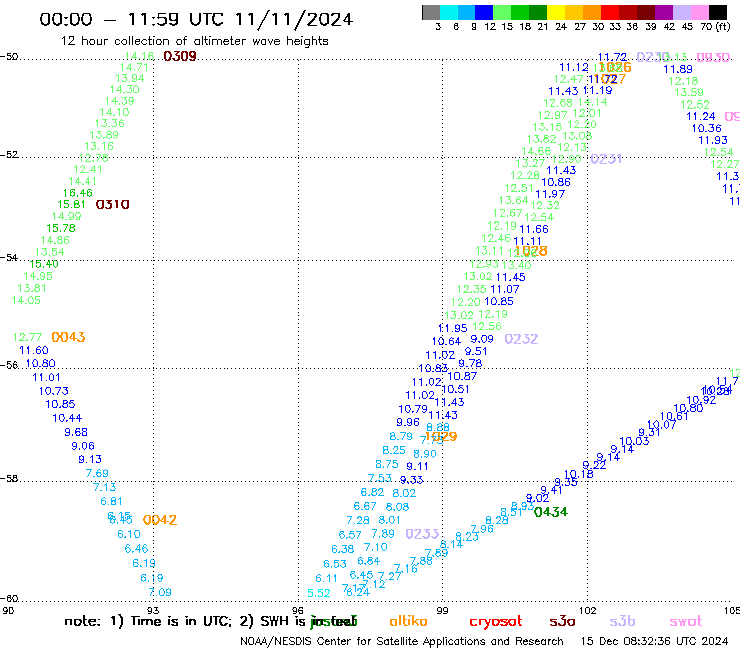The height and width of the screenshot is (650, 740).
Task: Click the 6.11 wave height value
Action: (x=327, y=578)
